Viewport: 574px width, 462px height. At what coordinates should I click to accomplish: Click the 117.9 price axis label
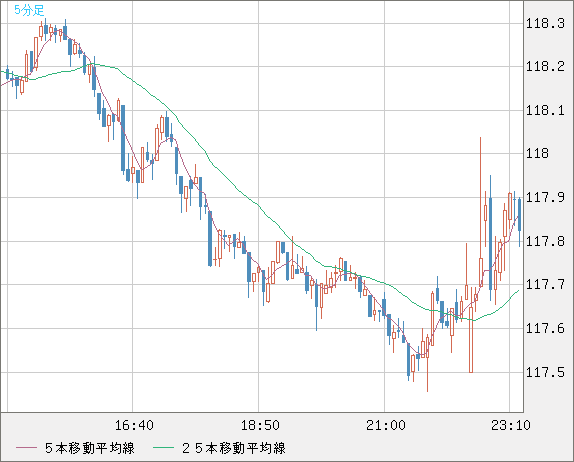coord(545,197)
